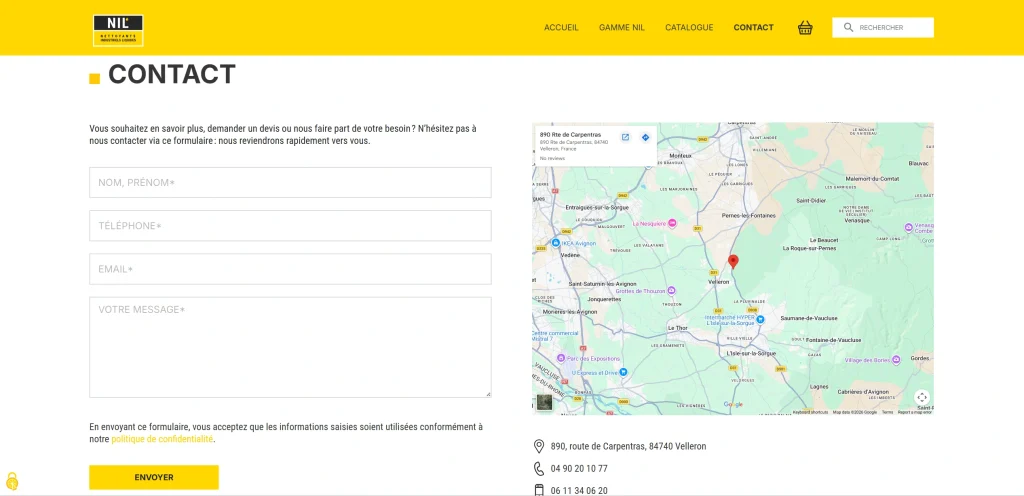Image resolution: width=1024 pixels, height=496 pixels.
Task: Switch to satellite layer thumbnail
Action: [x=544, y=402]
